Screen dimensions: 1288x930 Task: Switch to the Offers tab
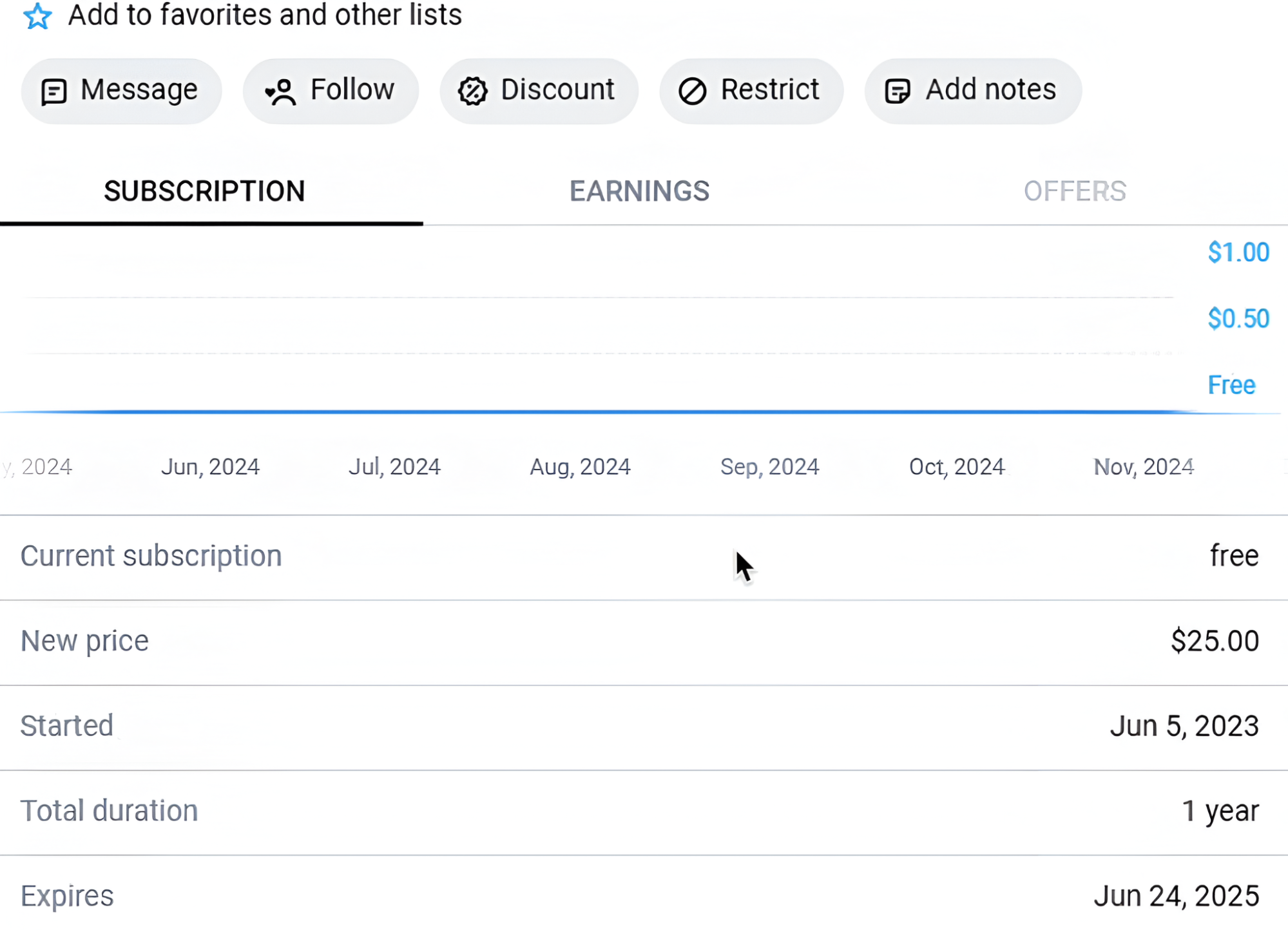pos(1075,191)
